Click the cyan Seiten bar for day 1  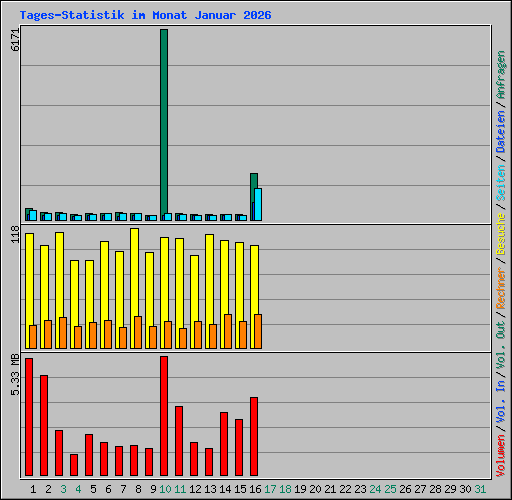(x=33, y=215)
